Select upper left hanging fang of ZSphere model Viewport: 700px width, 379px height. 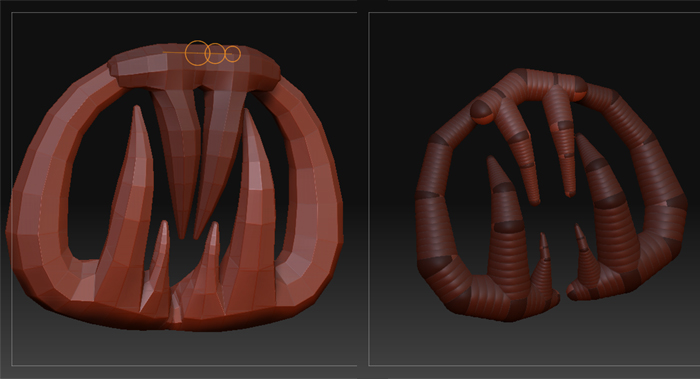tap(520, 152)
